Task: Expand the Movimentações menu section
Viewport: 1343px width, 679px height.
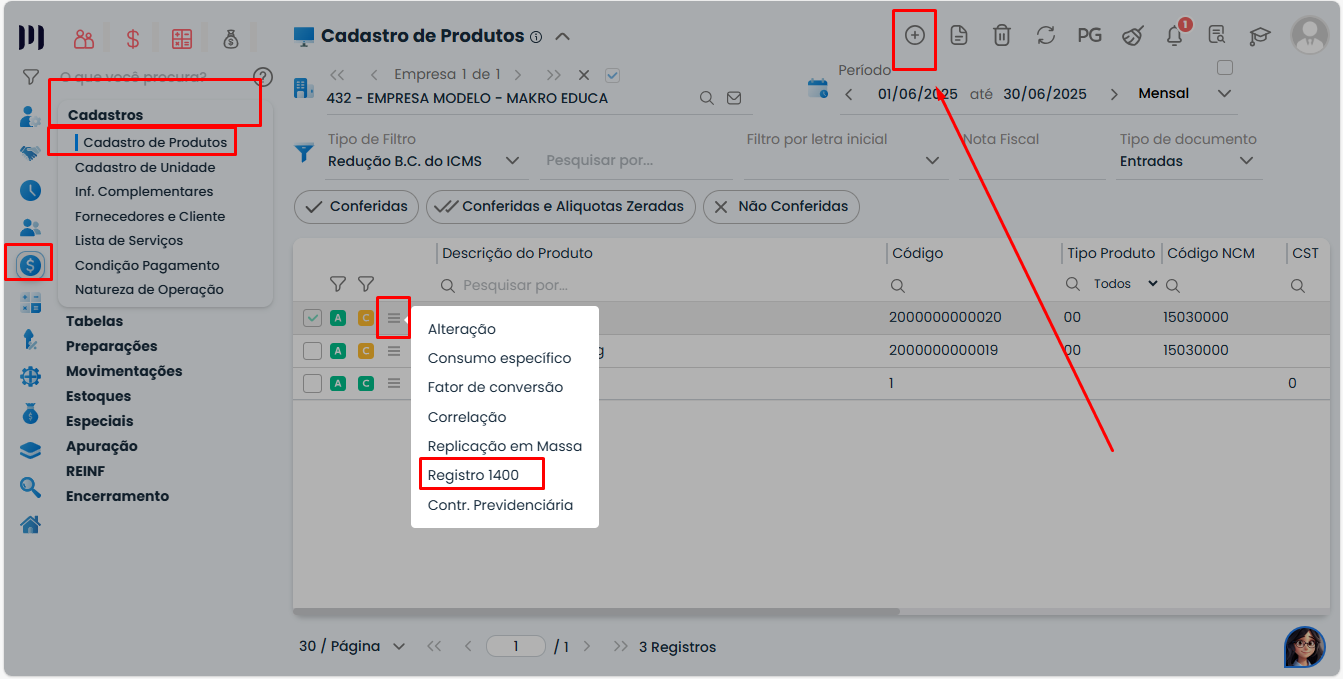Action: click(124, 371)
